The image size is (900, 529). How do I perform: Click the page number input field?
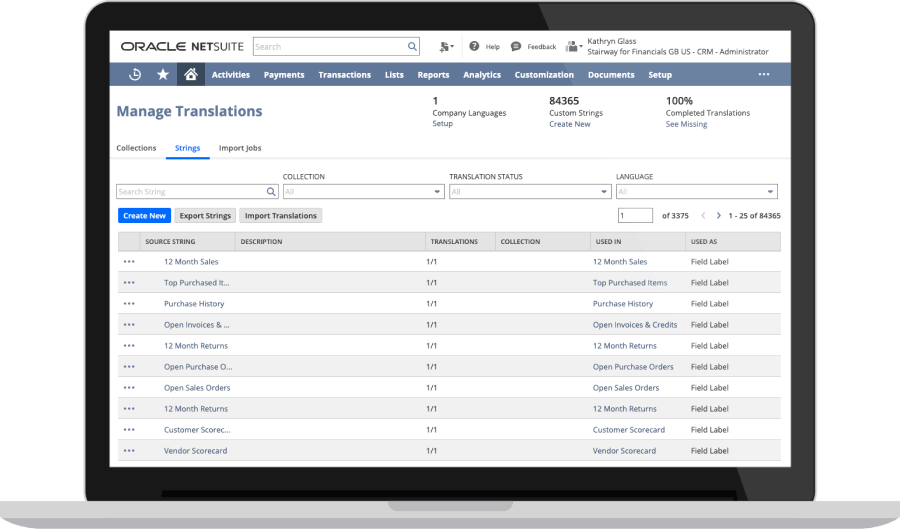[635, 215]
